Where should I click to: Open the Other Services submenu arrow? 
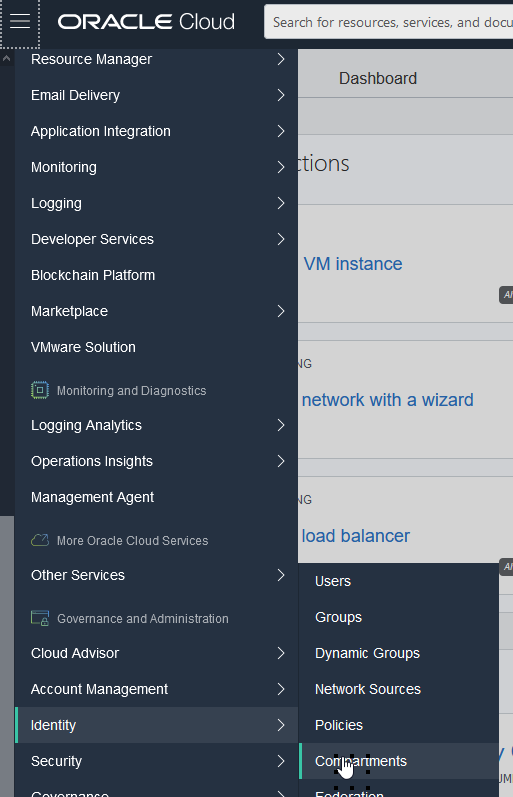(281, 575)
